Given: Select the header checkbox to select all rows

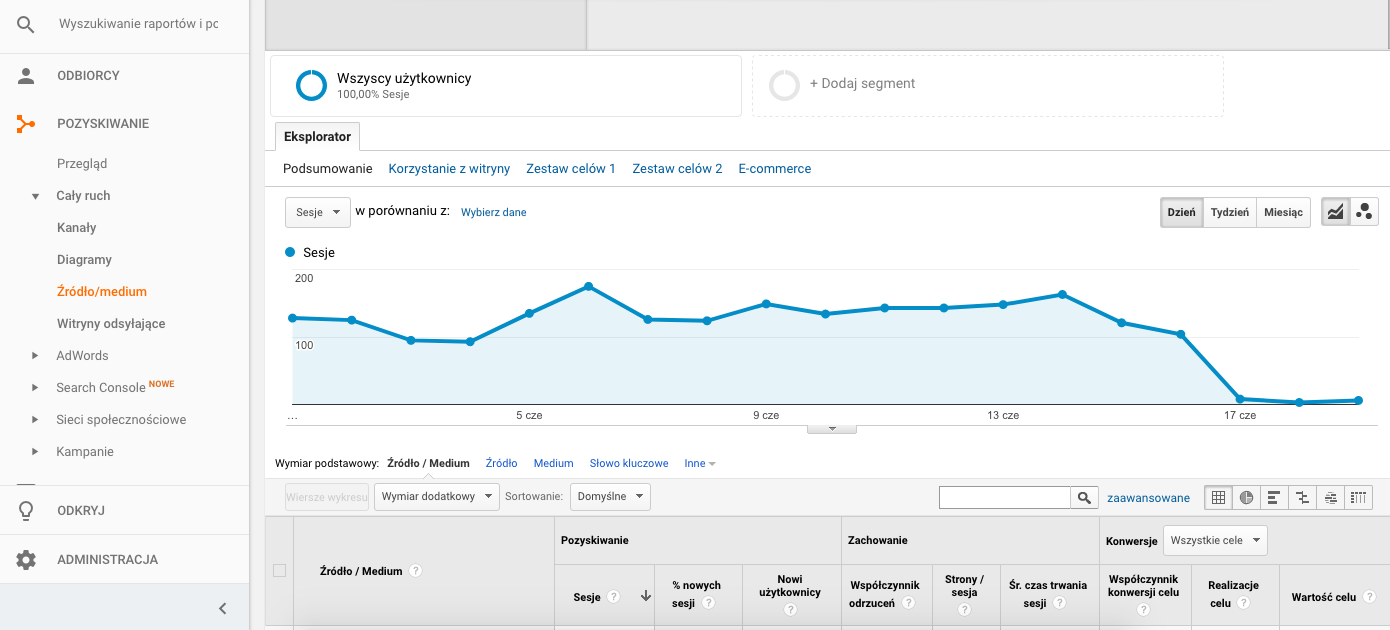Looking at the screenshot, I should pyautogui.click(x=278, y=569).
